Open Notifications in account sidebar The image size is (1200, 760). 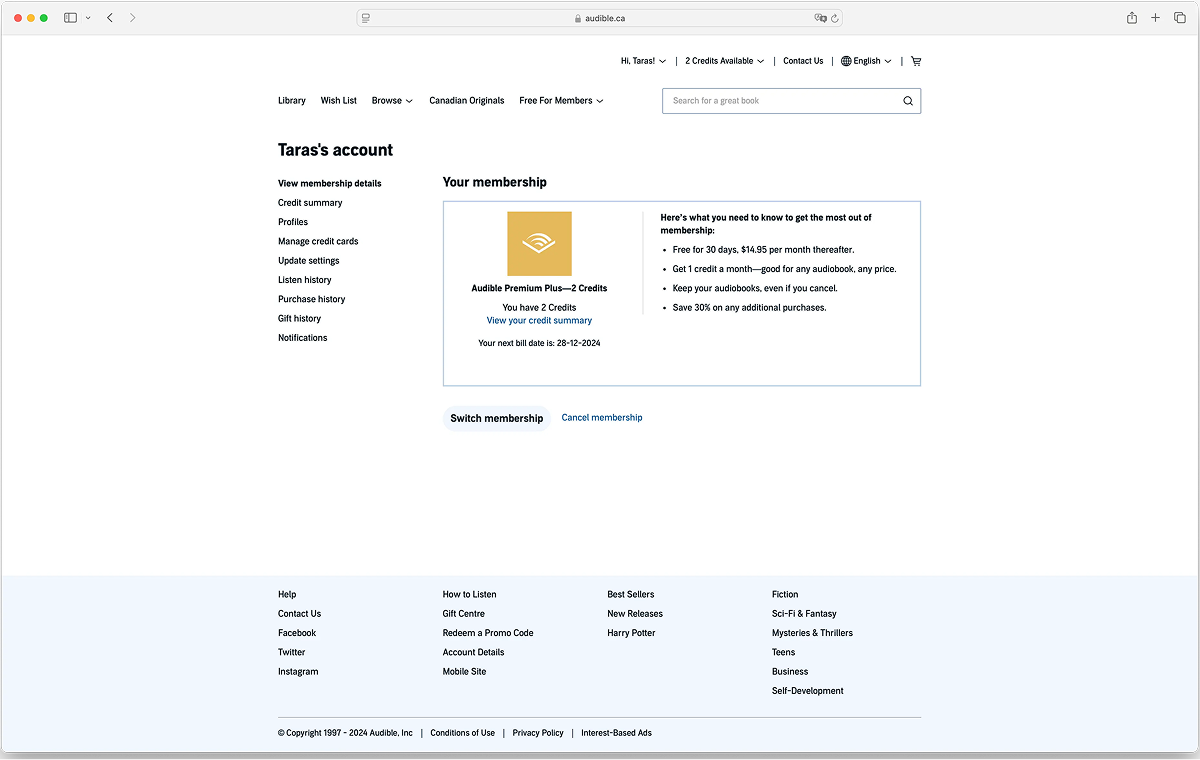[303, 338]
